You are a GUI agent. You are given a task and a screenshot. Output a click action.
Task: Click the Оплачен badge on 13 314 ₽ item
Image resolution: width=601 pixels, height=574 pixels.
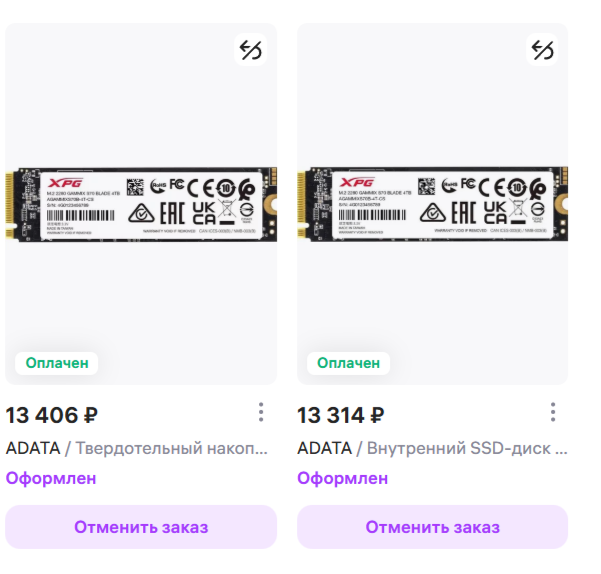(349, 363)
